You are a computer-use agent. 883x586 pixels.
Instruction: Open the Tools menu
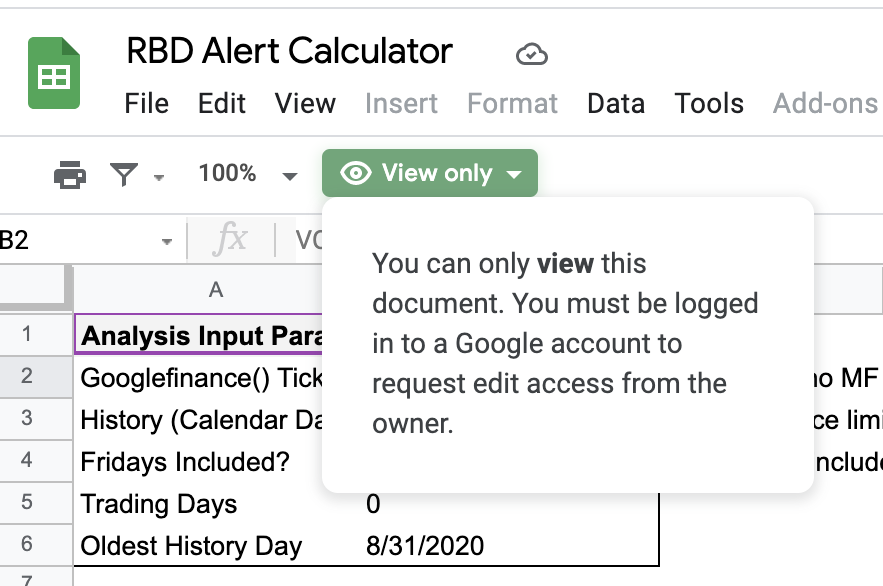tap(709, 104)
